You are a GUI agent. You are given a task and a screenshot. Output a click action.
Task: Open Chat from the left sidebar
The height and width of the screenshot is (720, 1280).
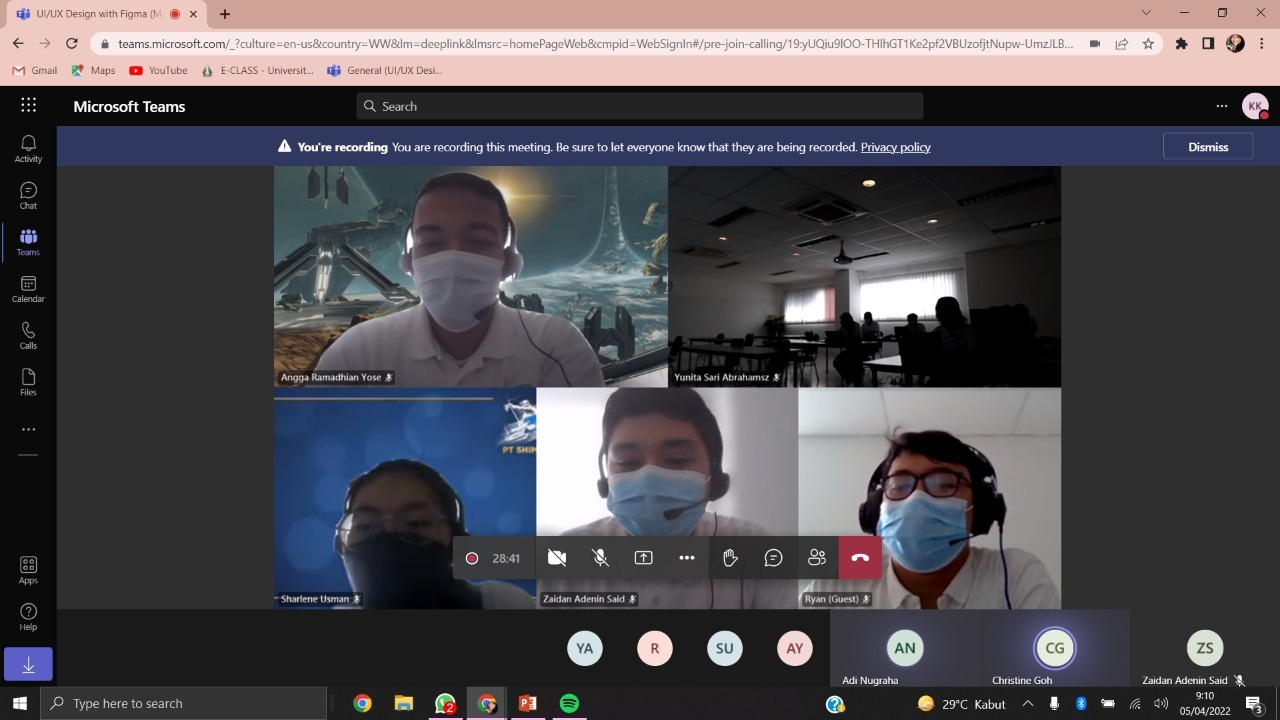(x=28, y=195)
